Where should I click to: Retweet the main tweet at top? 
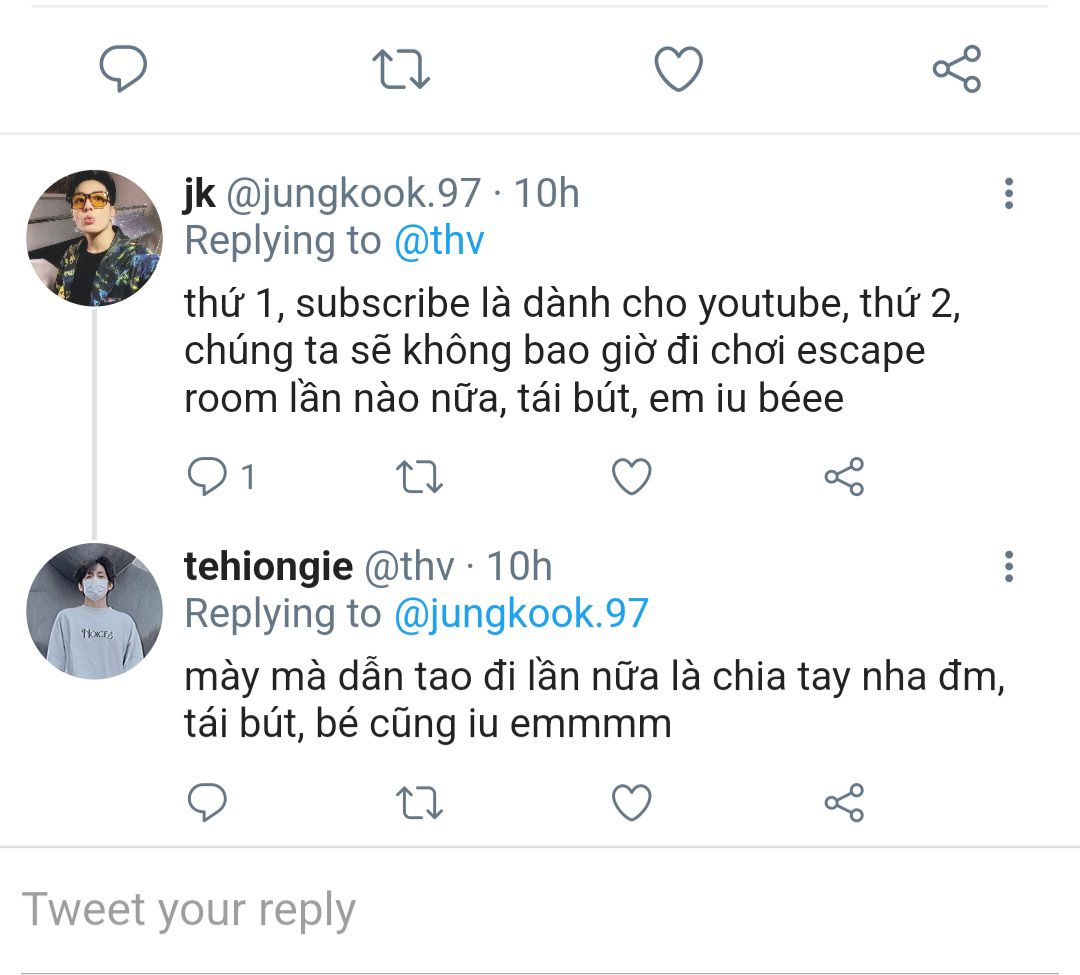pyautogui.click(x=401, y=70)
